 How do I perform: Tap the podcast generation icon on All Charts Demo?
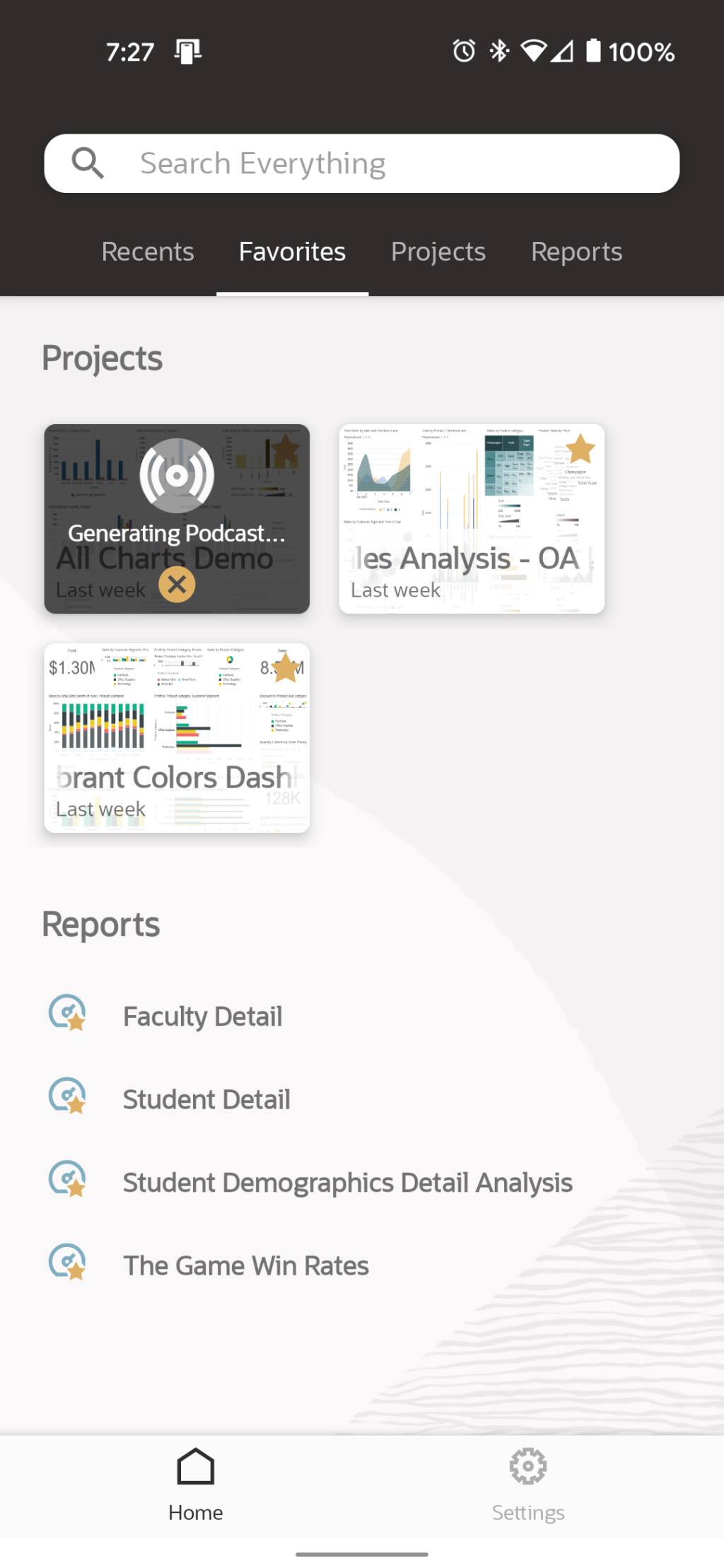tap(175, 476)
